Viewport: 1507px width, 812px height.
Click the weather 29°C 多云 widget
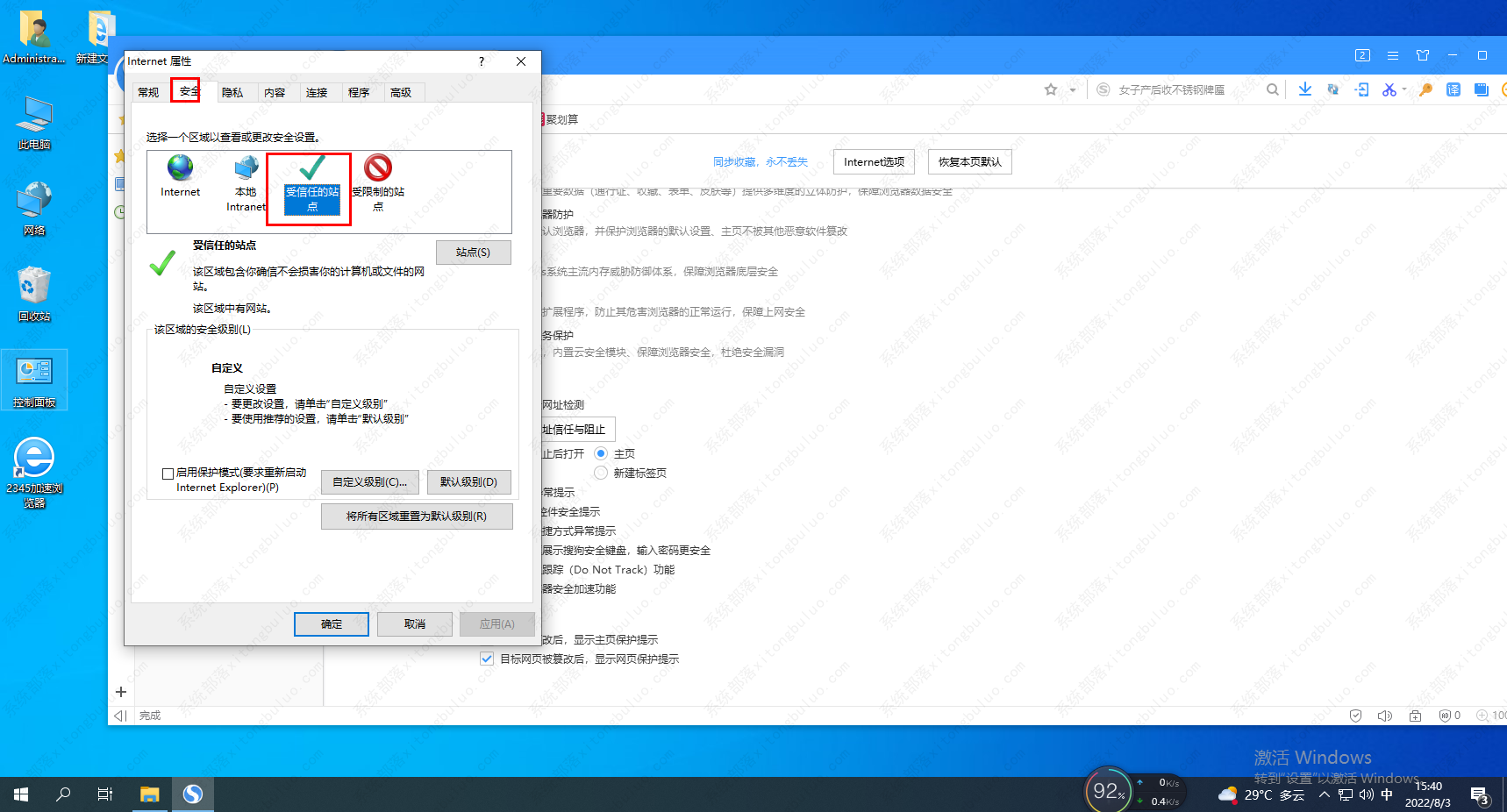(1261, 794)
